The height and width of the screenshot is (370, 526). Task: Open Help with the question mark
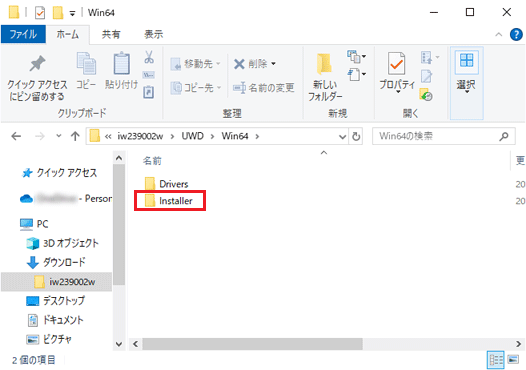[x=516, y=34]
